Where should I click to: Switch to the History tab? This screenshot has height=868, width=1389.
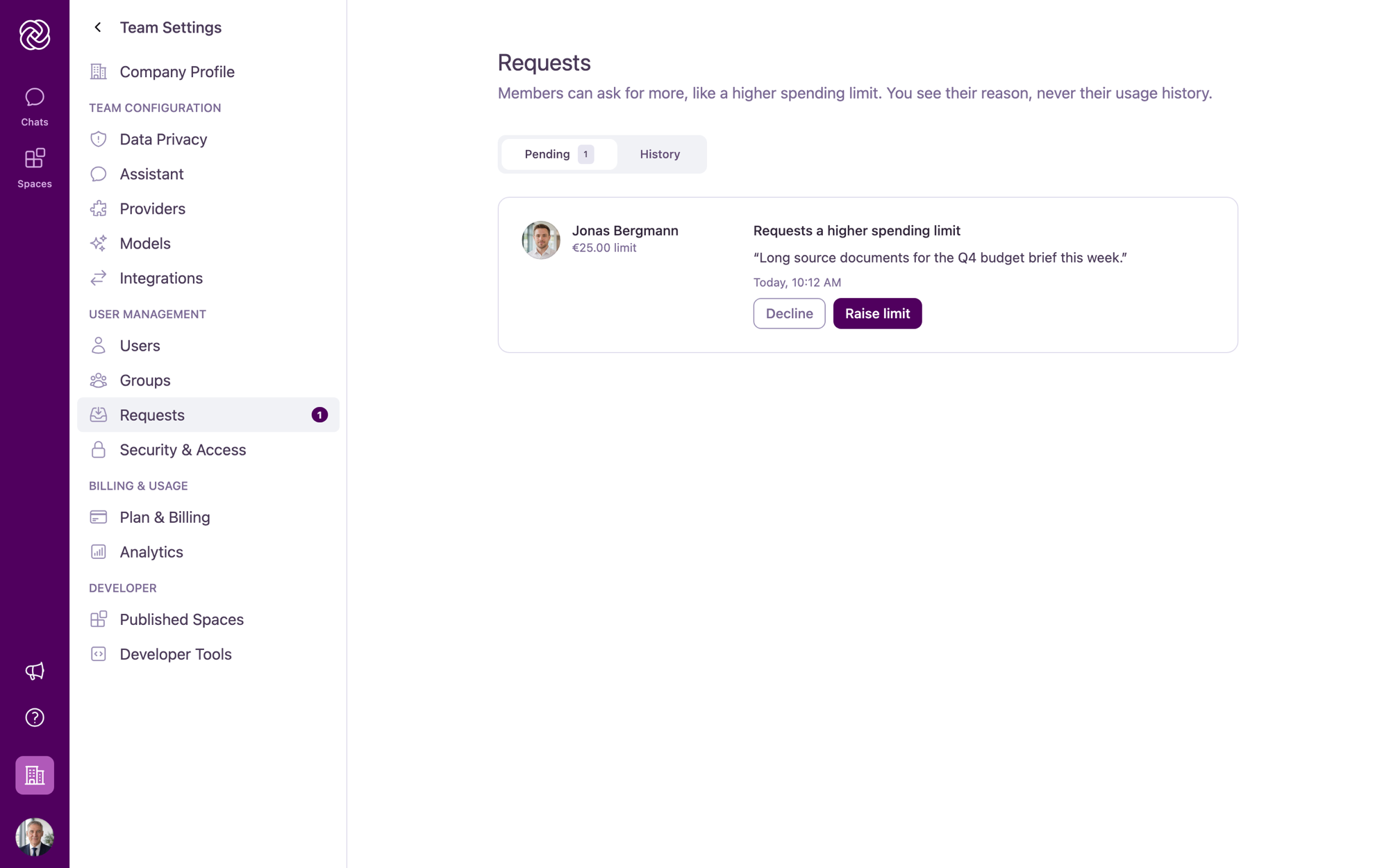pos(660,154)
